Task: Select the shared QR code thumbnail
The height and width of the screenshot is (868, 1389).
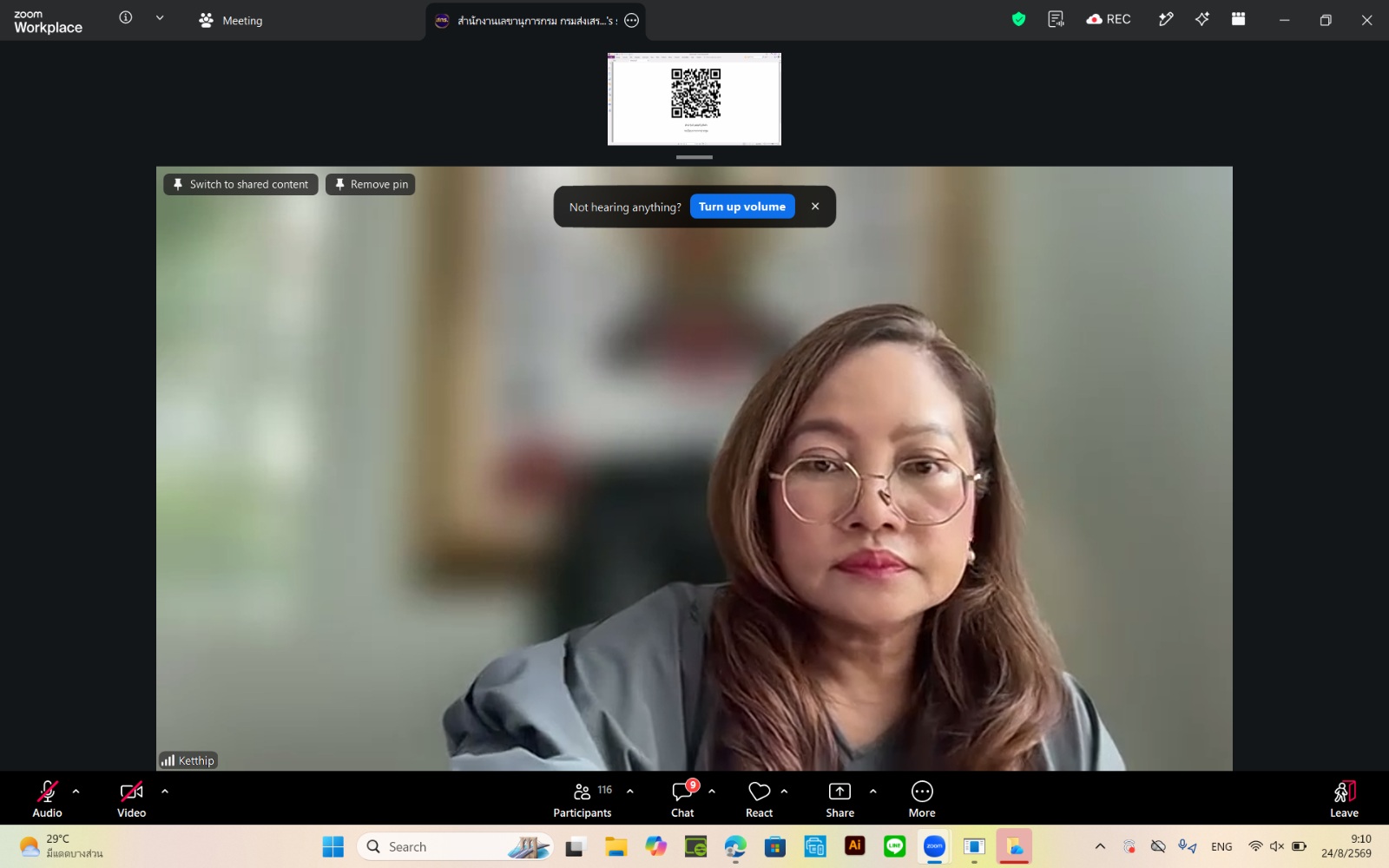Action: click(694, 99)
